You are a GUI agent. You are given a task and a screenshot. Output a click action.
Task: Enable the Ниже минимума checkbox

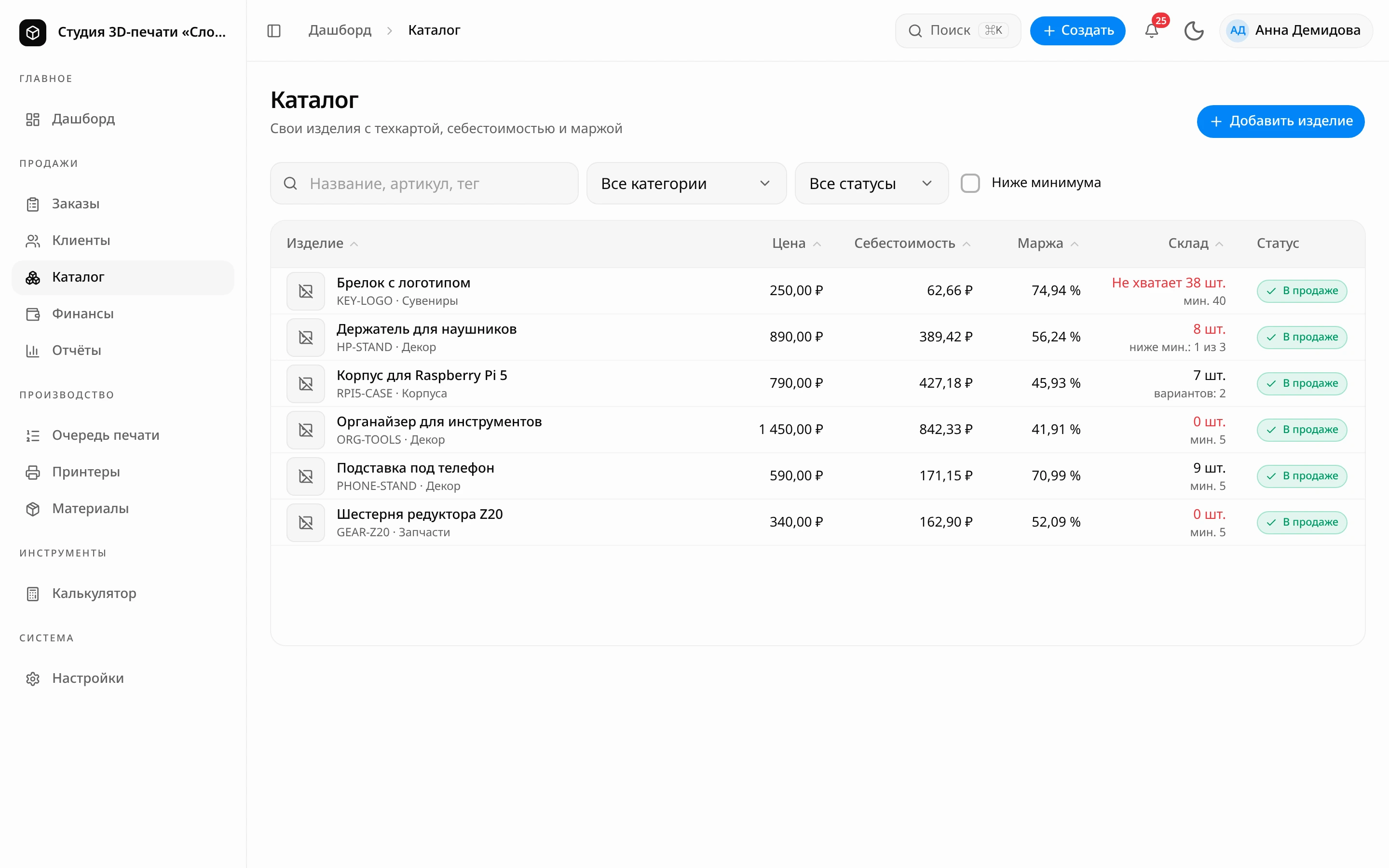point(970,183)
